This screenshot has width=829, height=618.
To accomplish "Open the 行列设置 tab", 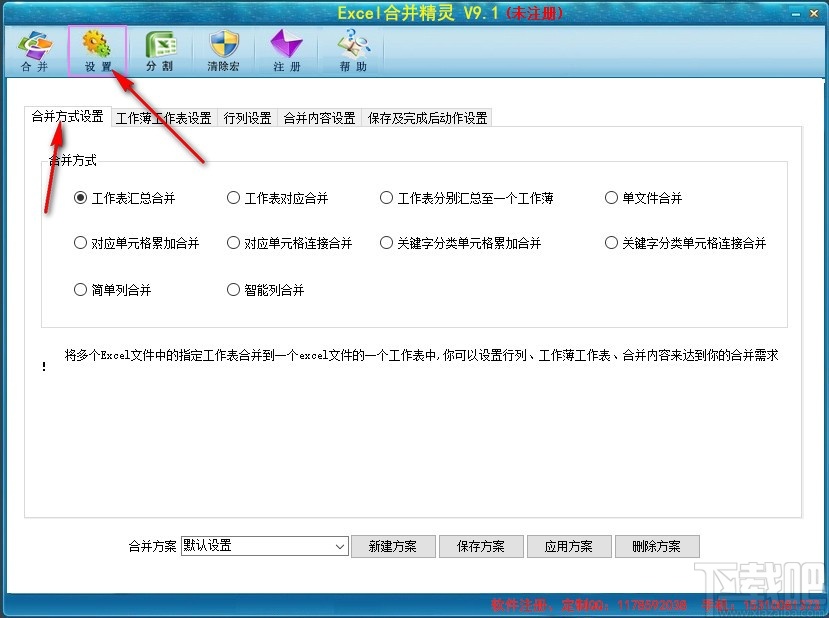I will pos(247,118).
